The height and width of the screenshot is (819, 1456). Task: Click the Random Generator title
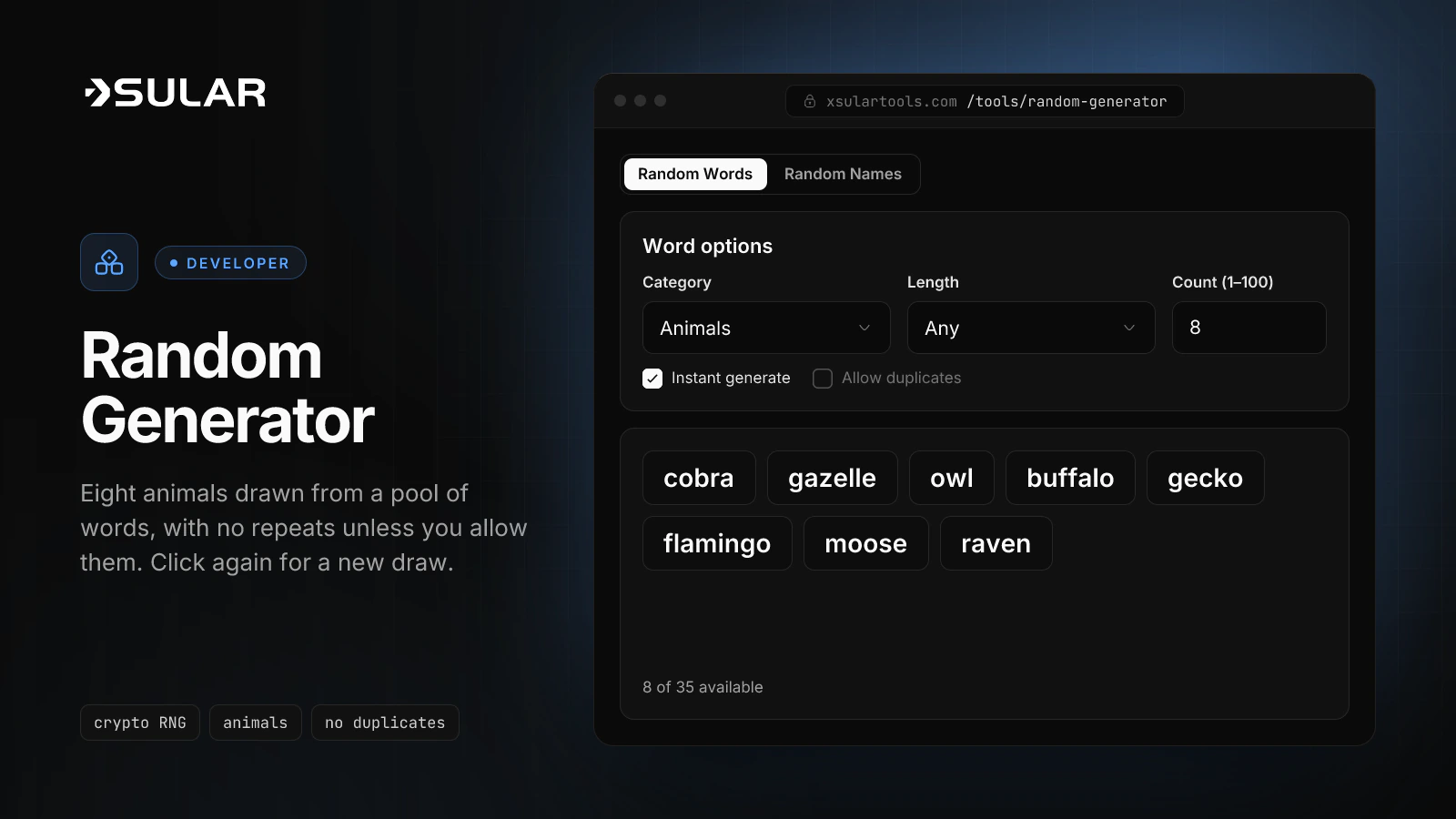click(227, 388)
